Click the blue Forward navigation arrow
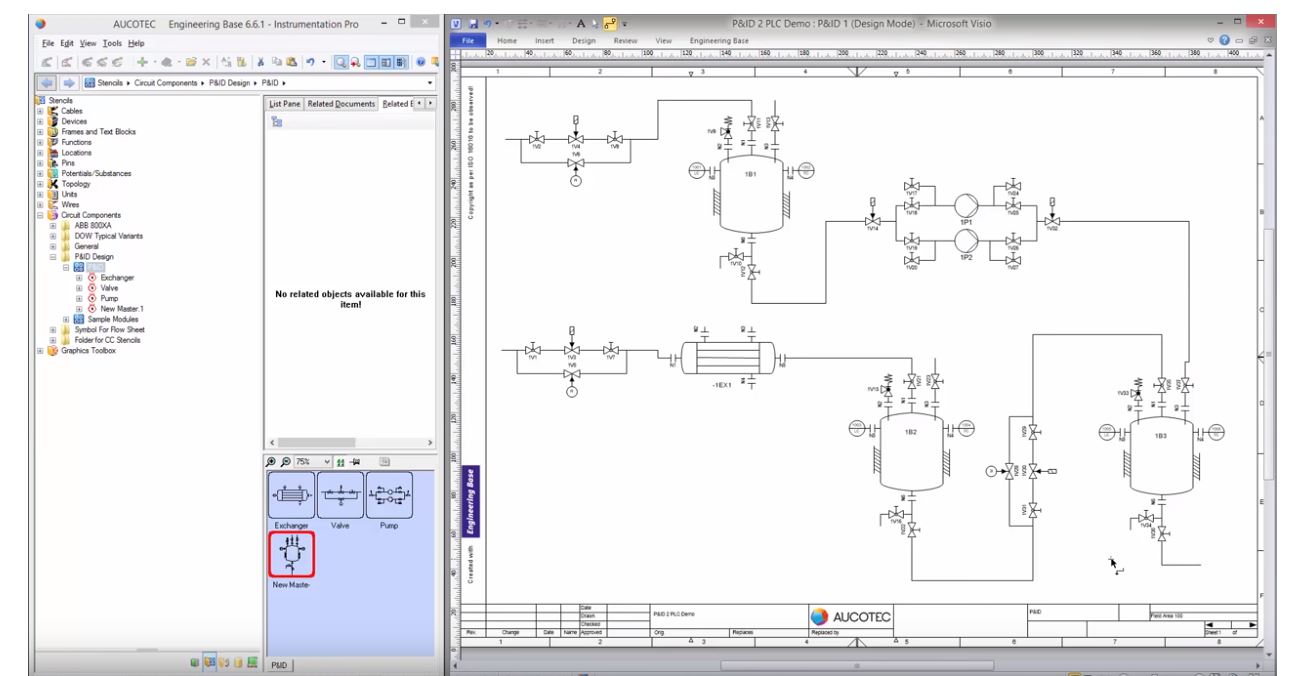 click(69, 83)
